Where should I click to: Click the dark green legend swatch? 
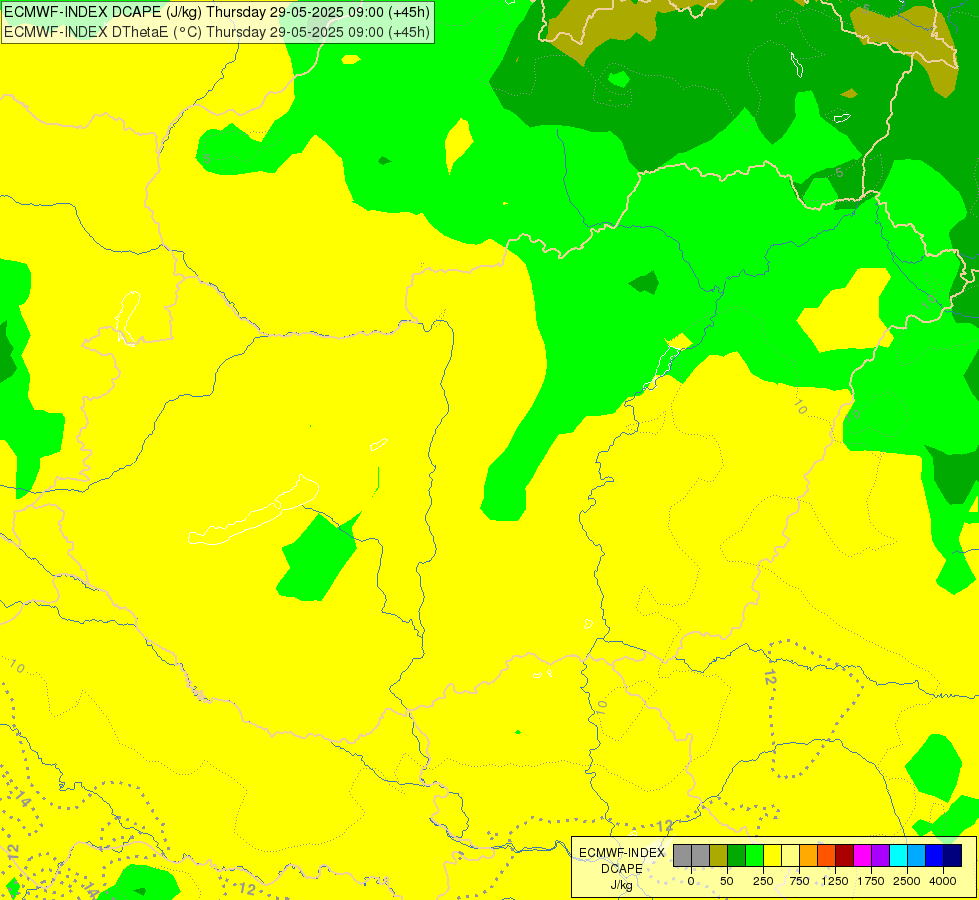[737, 856]
